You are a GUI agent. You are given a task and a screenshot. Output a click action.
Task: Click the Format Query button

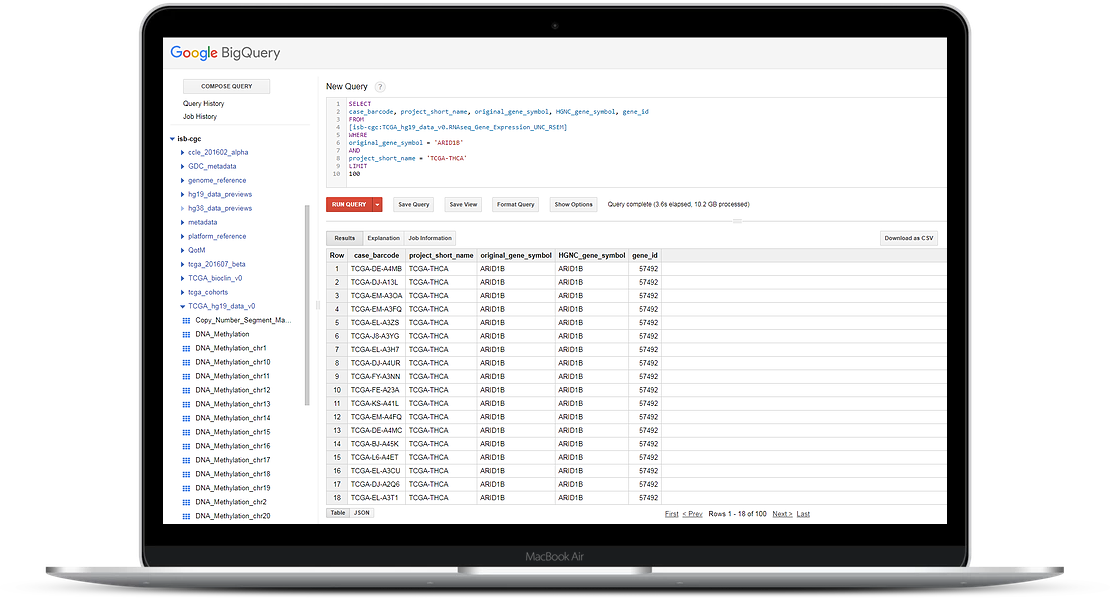pos(515,205)
